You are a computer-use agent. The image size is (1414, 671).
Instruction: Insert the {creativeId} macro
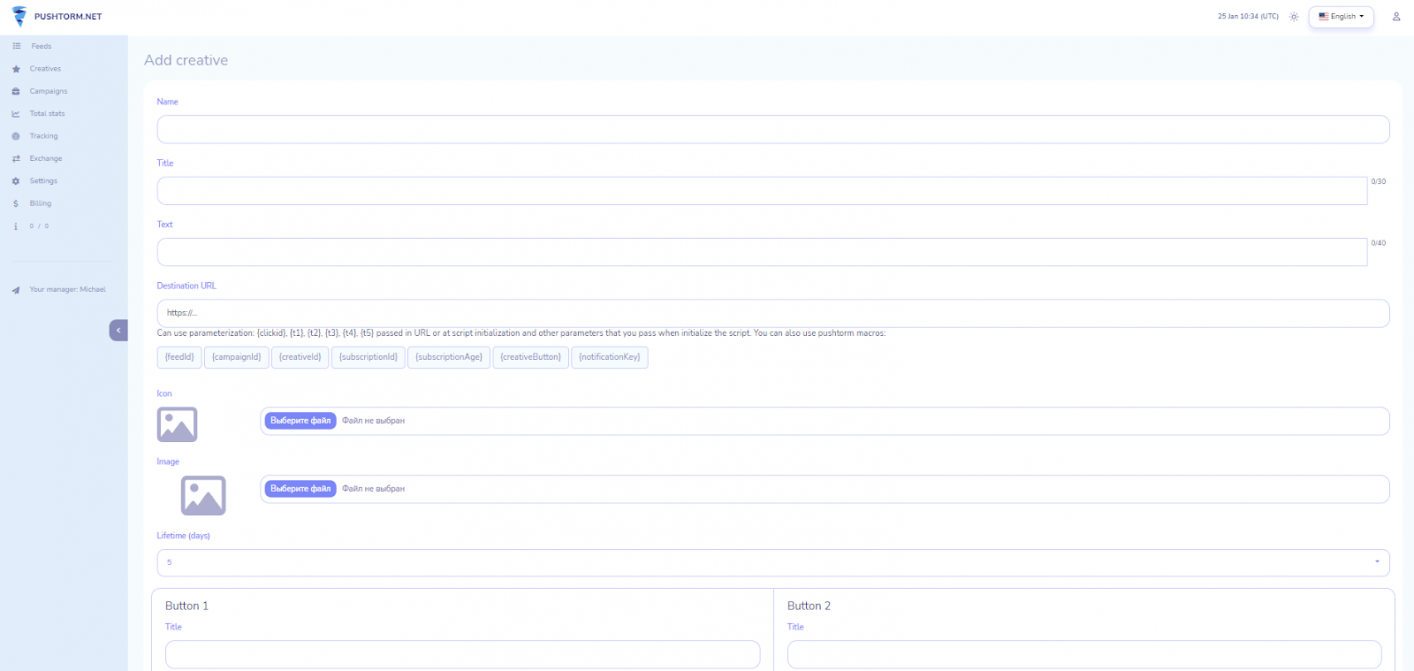[x=301, y=357]
